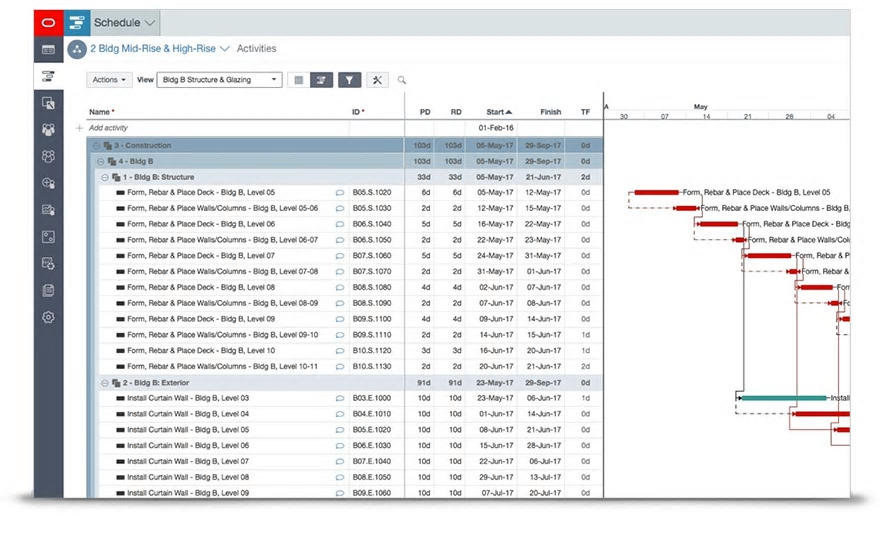Switch to grid-only table view
The image size is (880, 533).
[299, 80]
